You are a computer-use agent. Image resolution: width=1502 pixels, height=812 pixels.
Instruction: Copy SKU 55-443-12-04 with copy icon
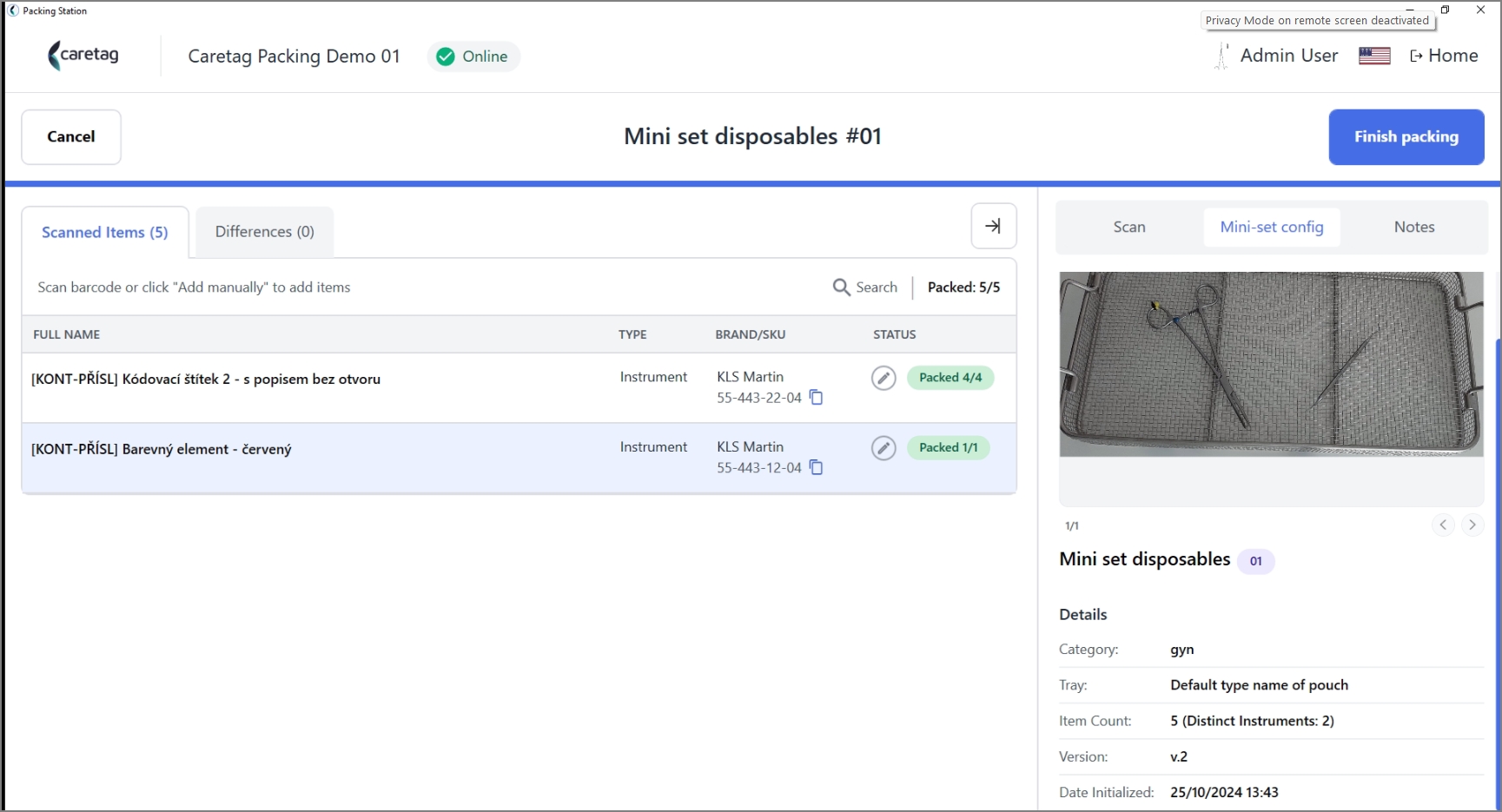point(817,467)
